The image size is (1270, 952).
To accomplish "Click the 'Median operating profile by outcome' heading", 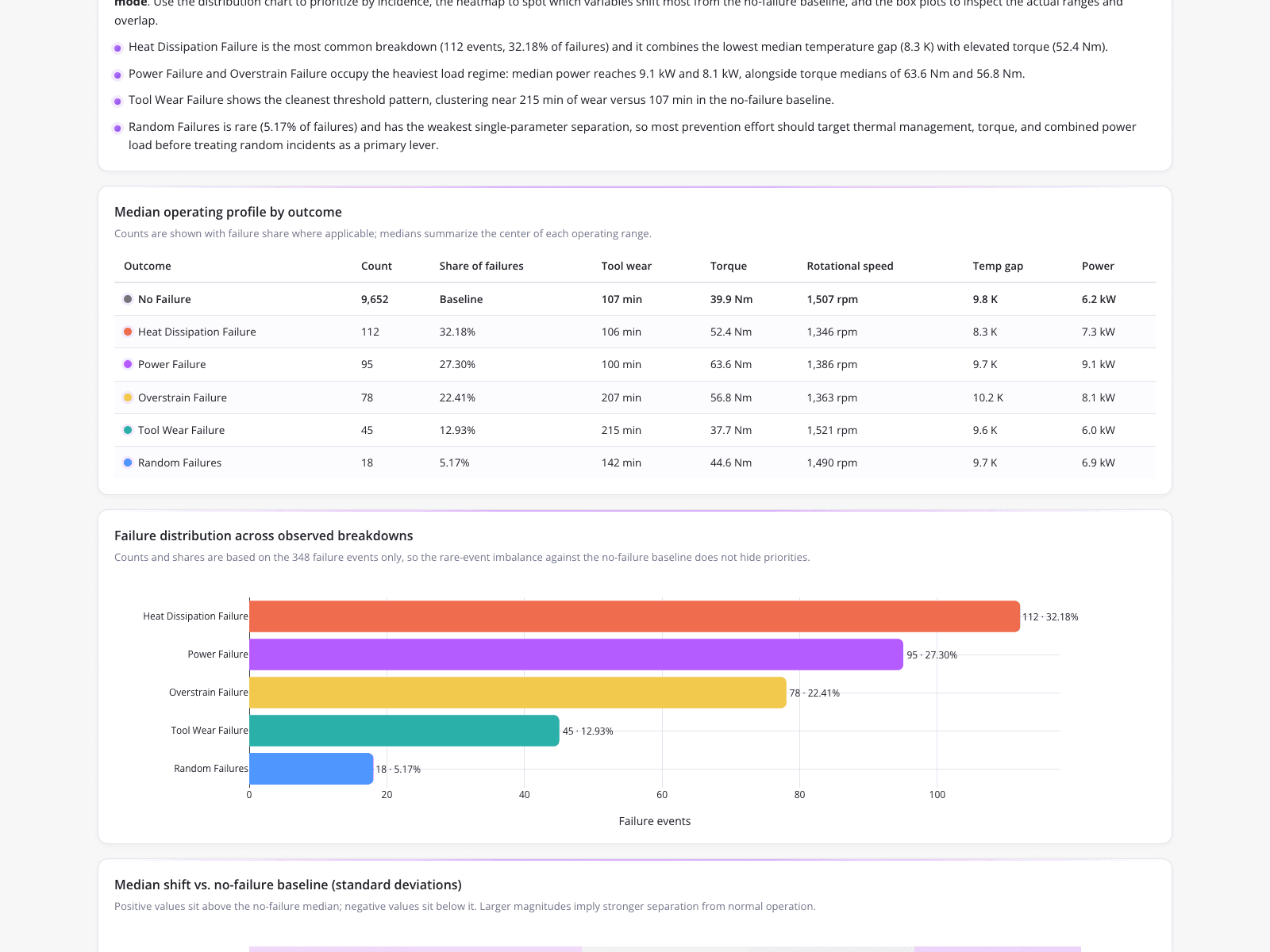I will 228,212.
